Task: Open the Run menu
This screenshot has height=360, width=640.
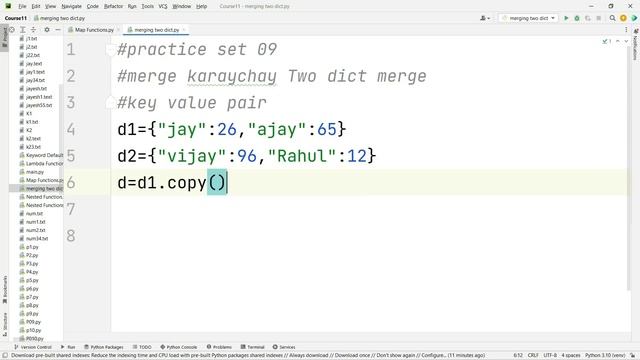Action: point(132,7)
